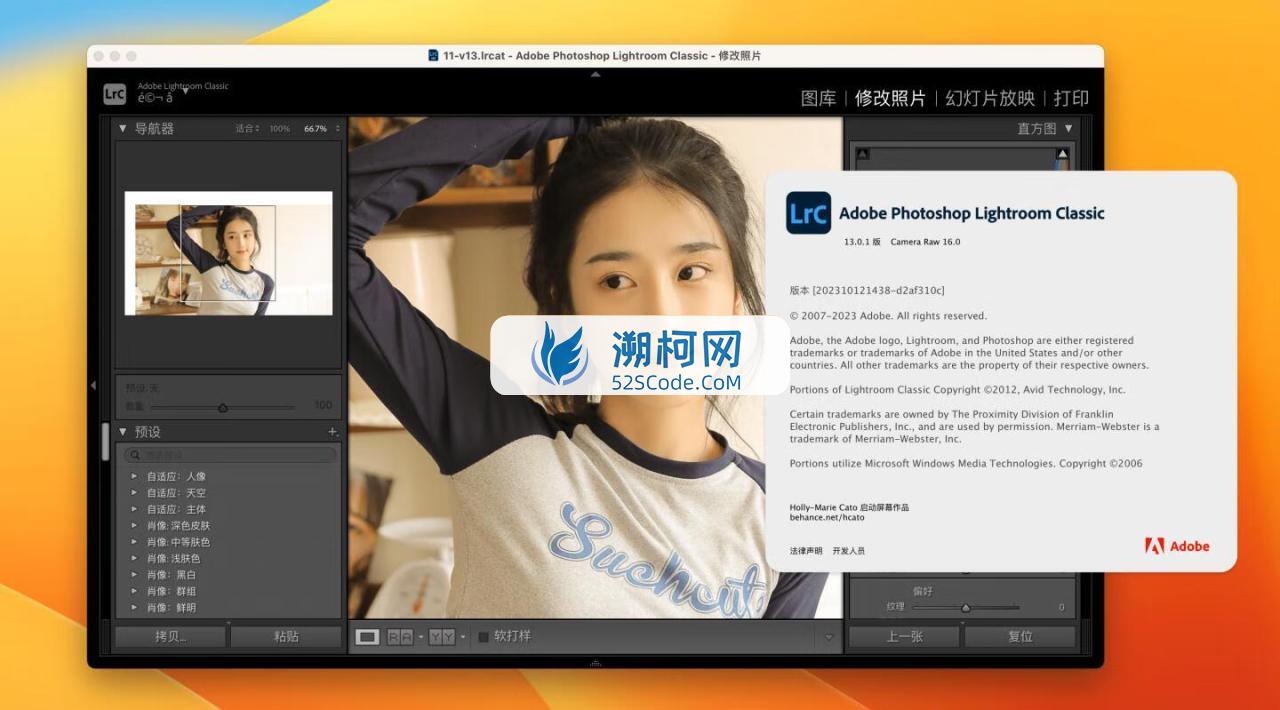Open the toolbar content dropdown triangle
This screenshot has width=1280, height=710.
pos(828,637)
